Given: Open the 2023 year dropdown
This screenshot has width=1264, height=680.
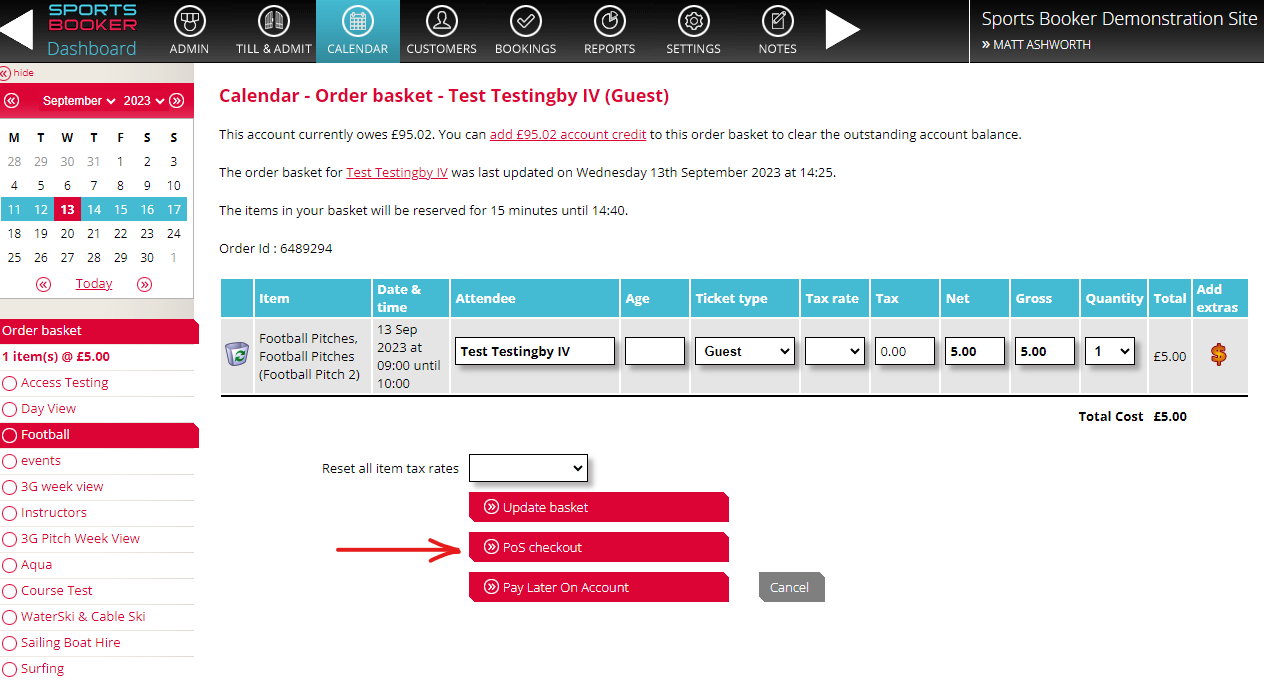Looking at the screenshot, I should tap(144, 101).
